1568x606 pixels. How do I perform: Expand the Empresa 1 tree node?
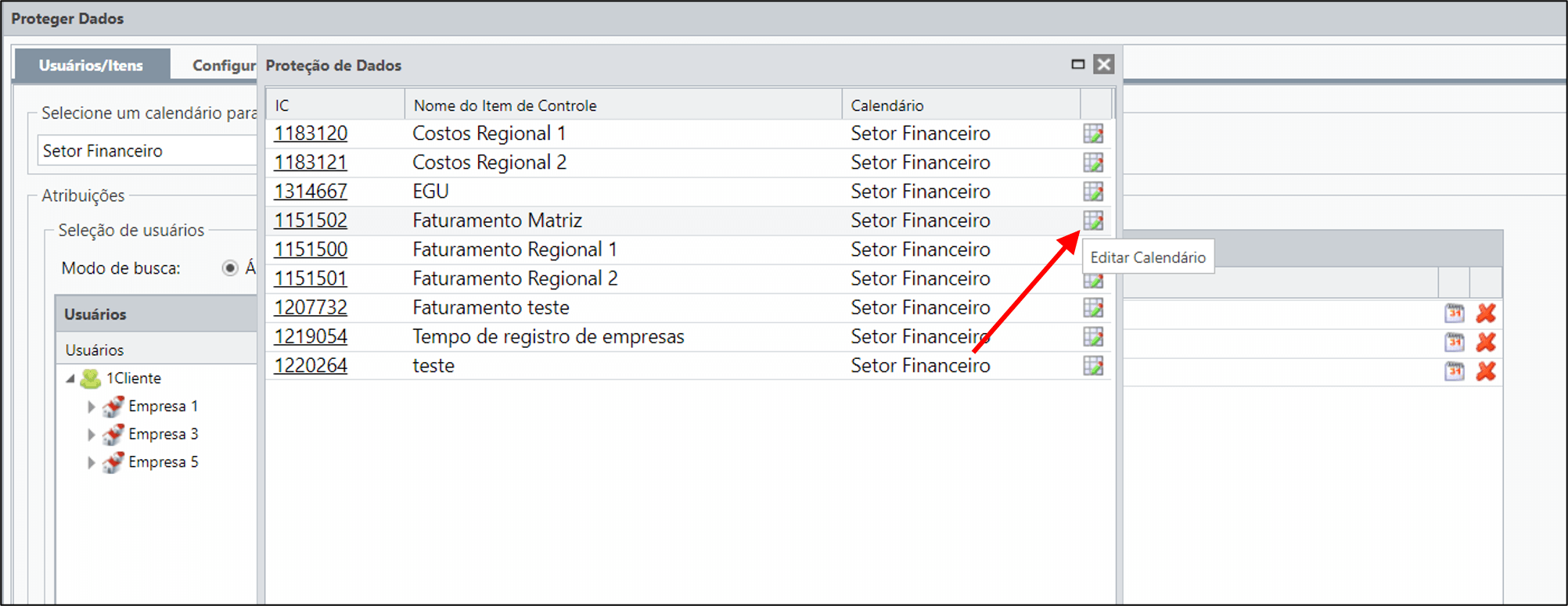91,407
